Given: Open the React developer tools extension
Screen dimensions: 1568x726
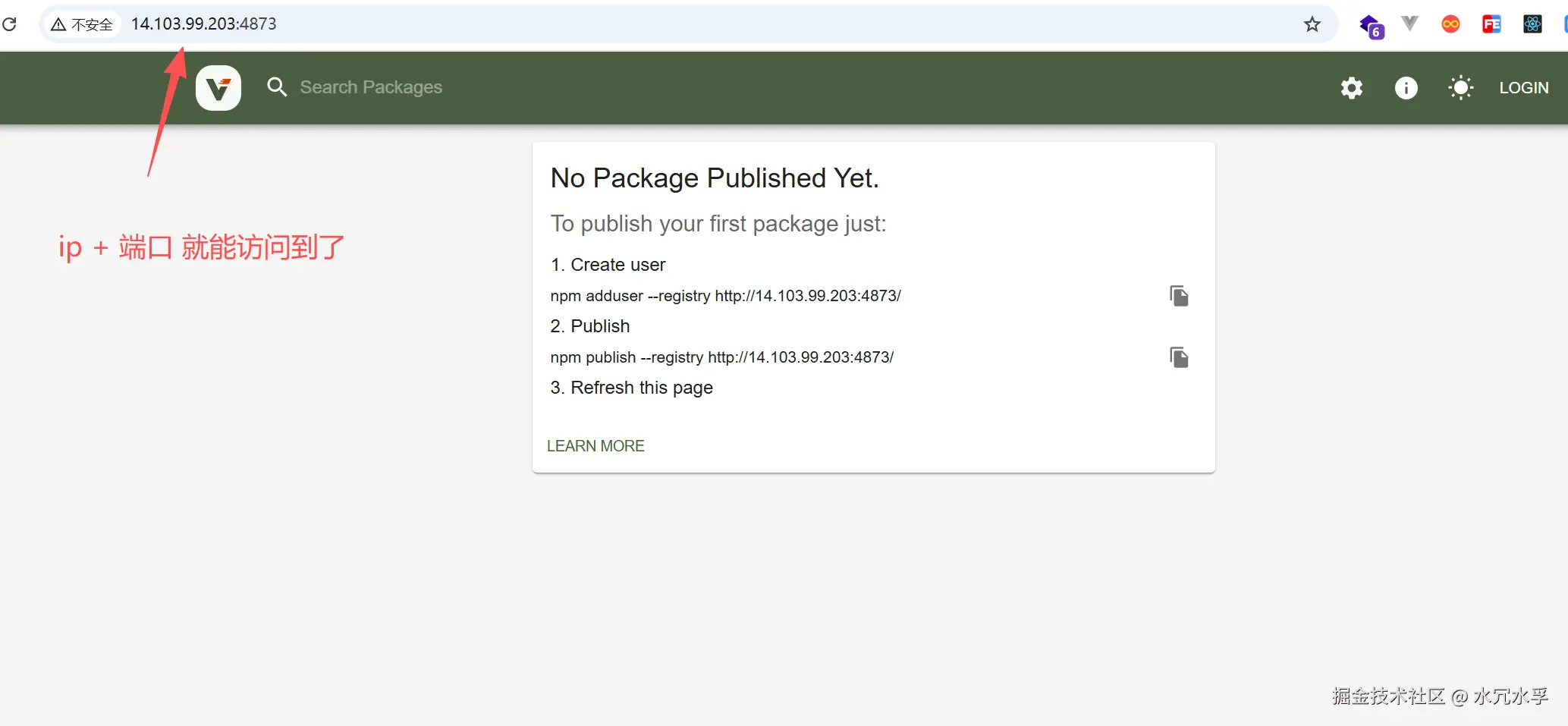Looking at the screenshot, I should pyautogui.click(x=1532, y=24).
